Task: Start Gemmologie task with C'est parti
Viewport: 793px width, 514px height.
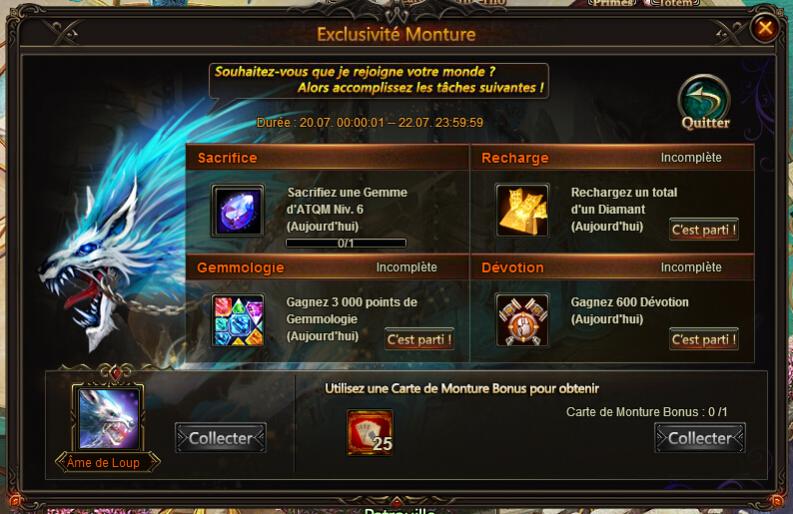Action: [x=419, y=339]
